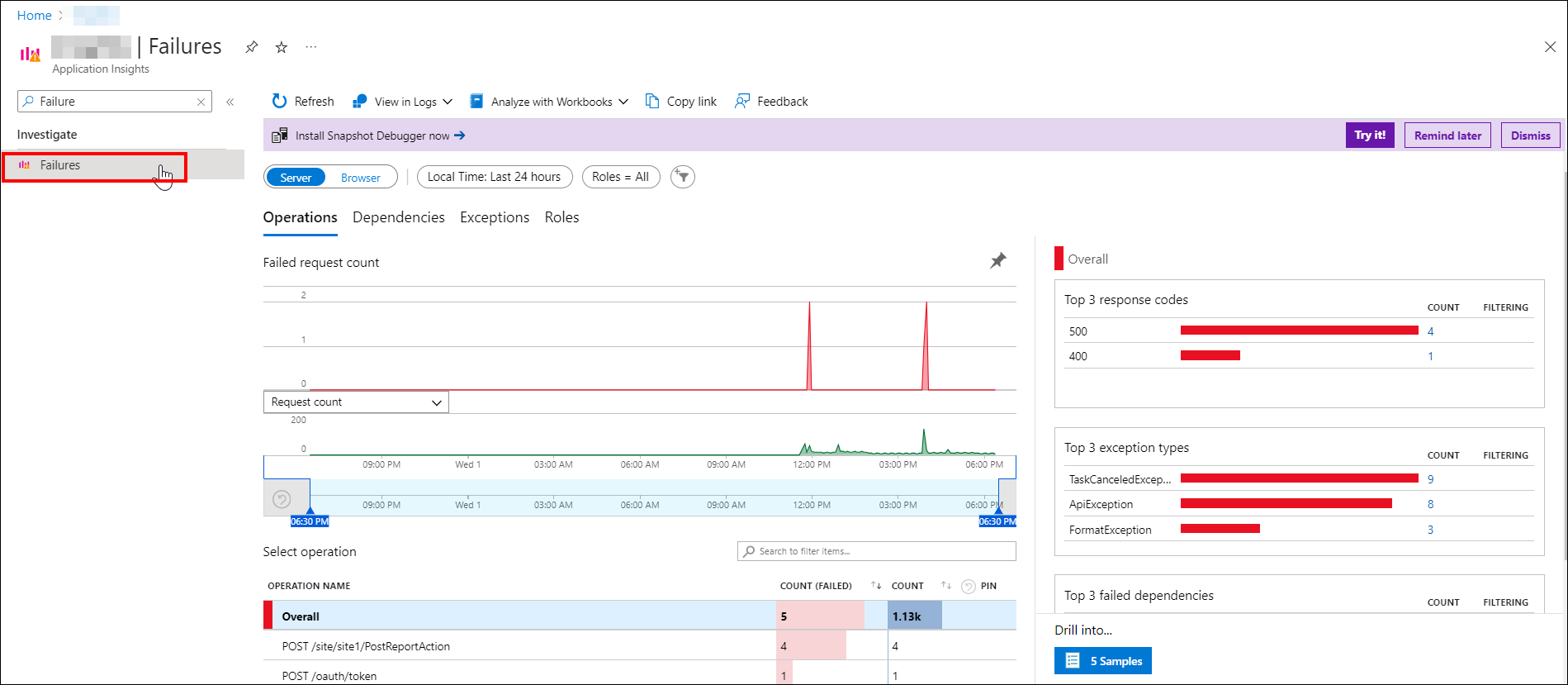1568x685 pixels.
Task: Click Copy link in toolbar
Action: (681, 102)
